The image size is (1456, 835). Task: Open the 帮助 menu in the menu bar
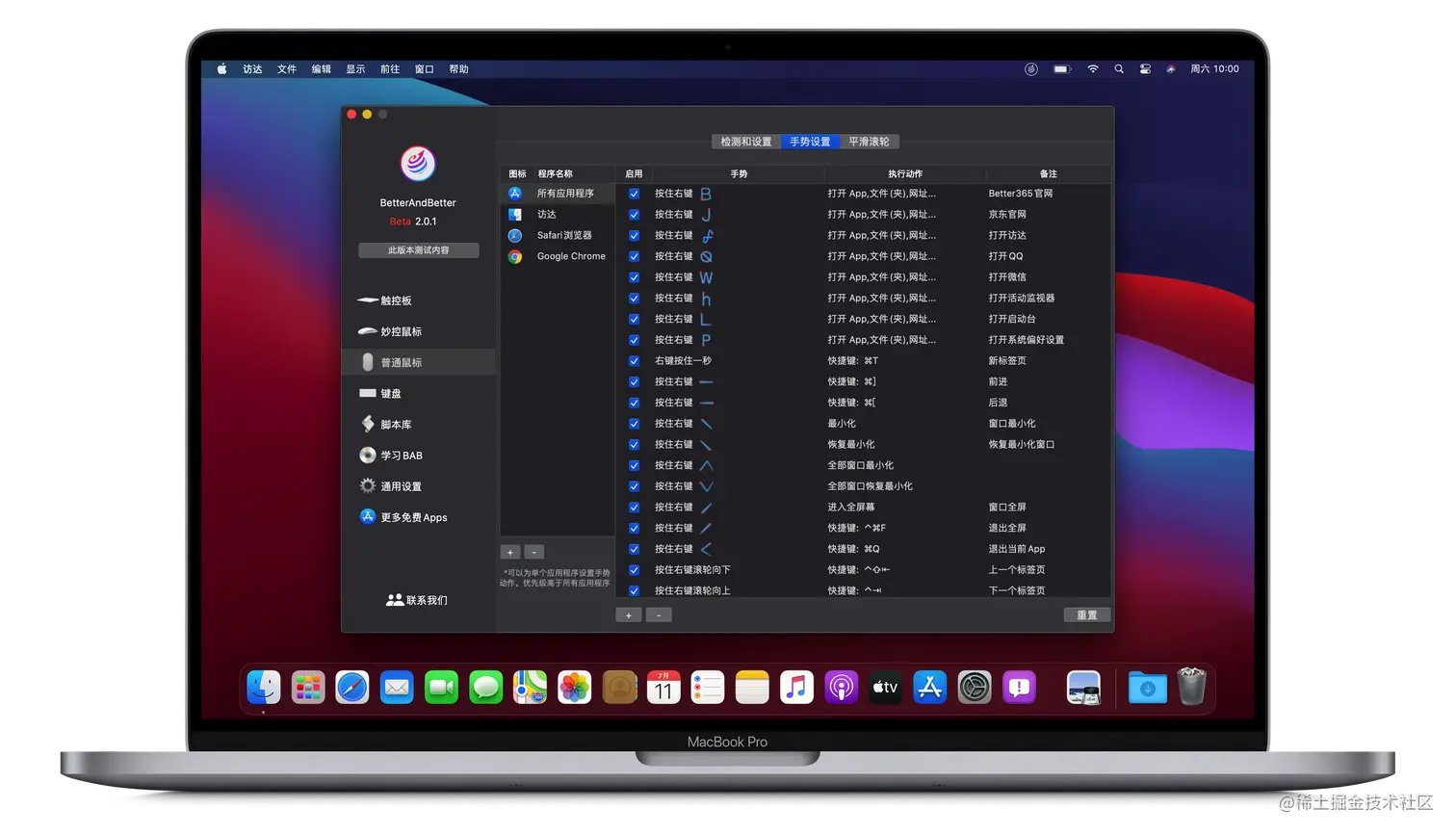coord(459,69)
